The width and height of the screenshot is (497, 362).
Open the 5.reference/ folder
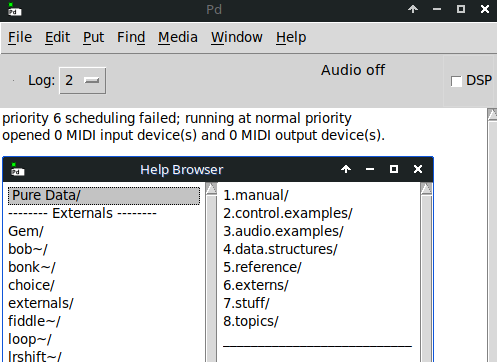tap(262, 267)
